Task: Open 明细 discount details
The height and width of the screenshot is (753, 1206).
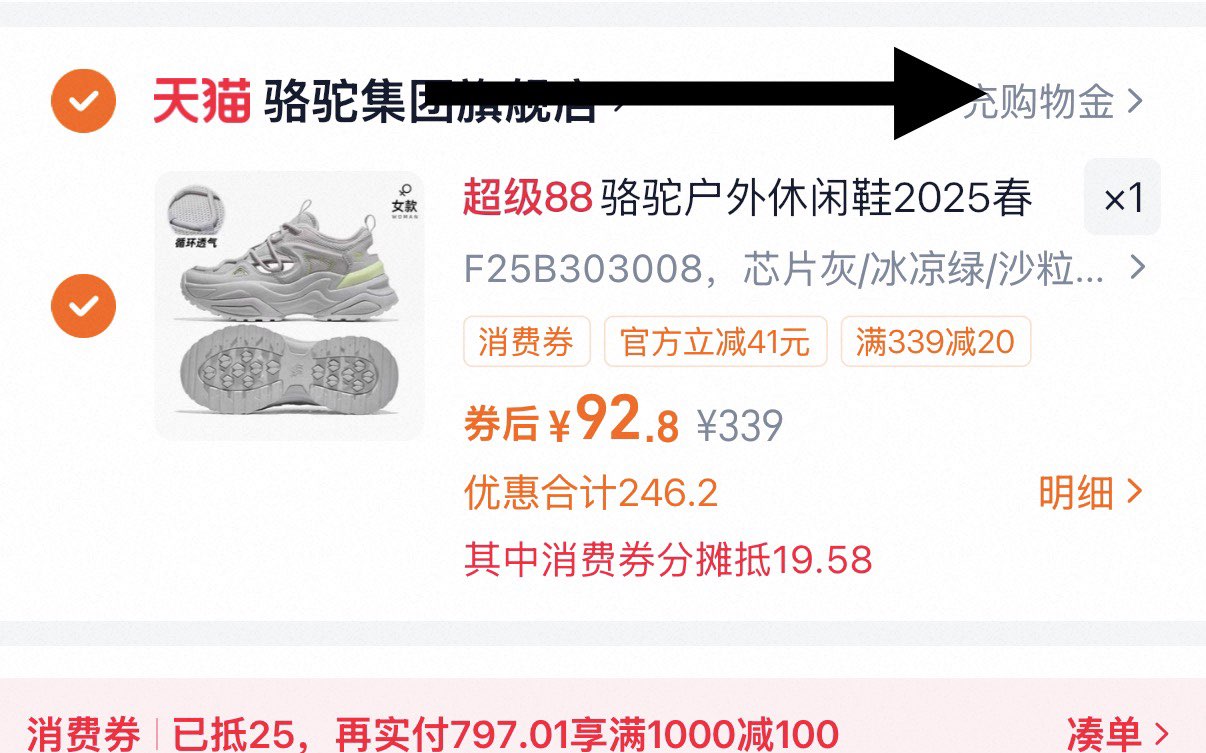Action: point(1090,492)
